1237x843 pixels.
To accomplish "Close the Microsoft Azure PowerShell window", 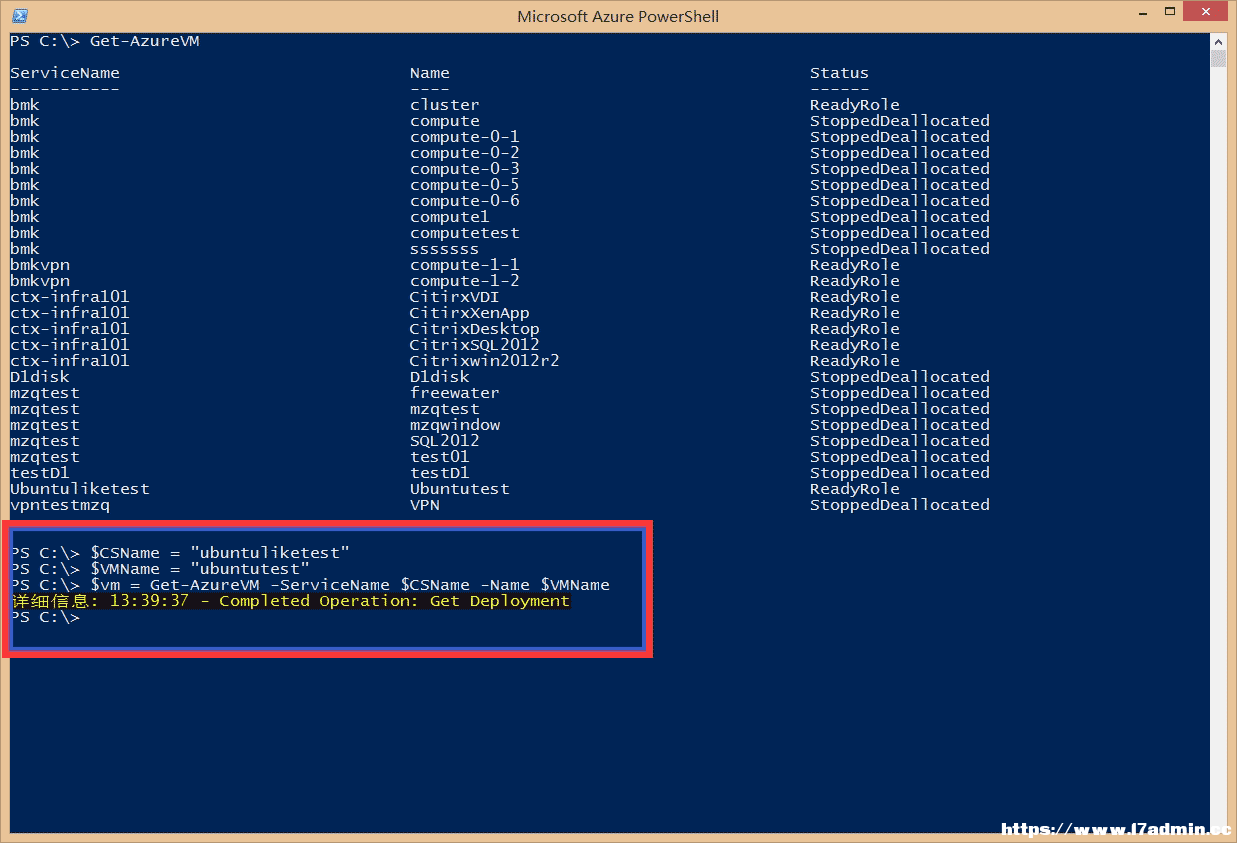I will (x=1205, y=13).
